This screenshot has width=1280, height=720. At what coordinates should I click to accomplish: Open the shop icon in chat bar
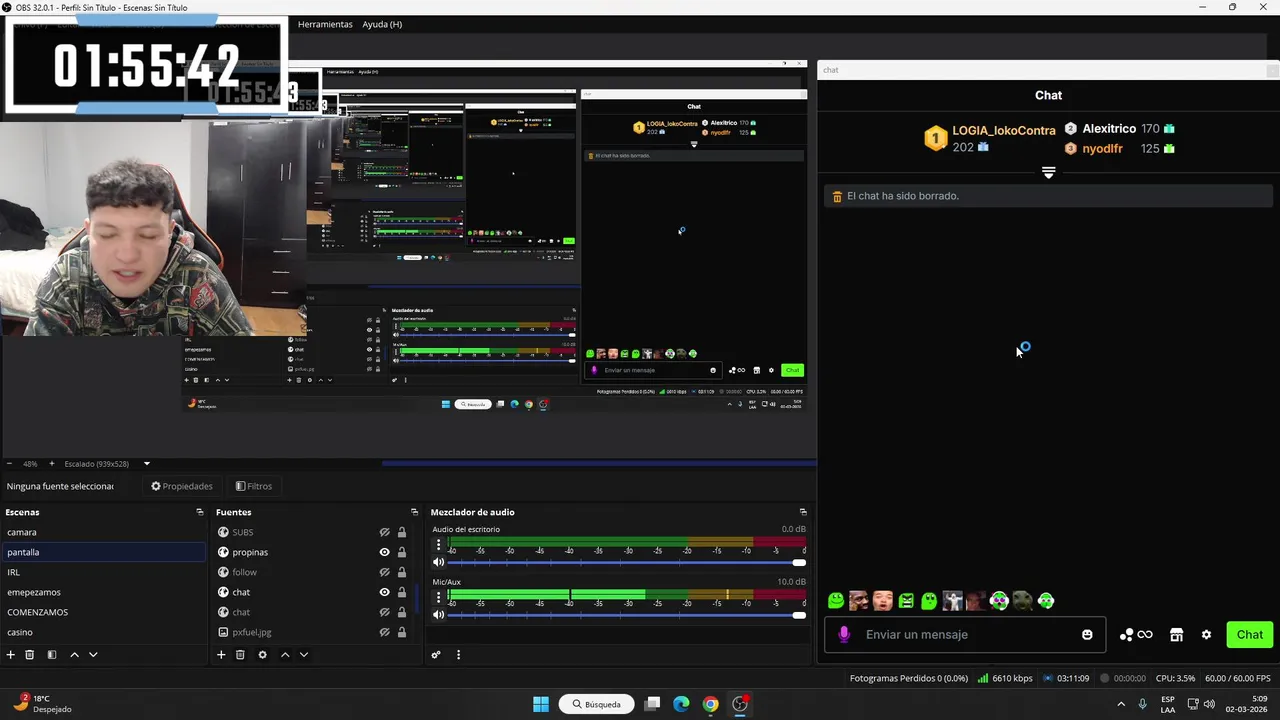1176,635
